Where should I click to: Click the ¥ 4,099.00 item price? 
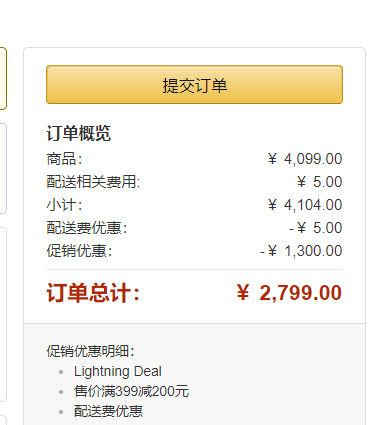tap(305, 159)
